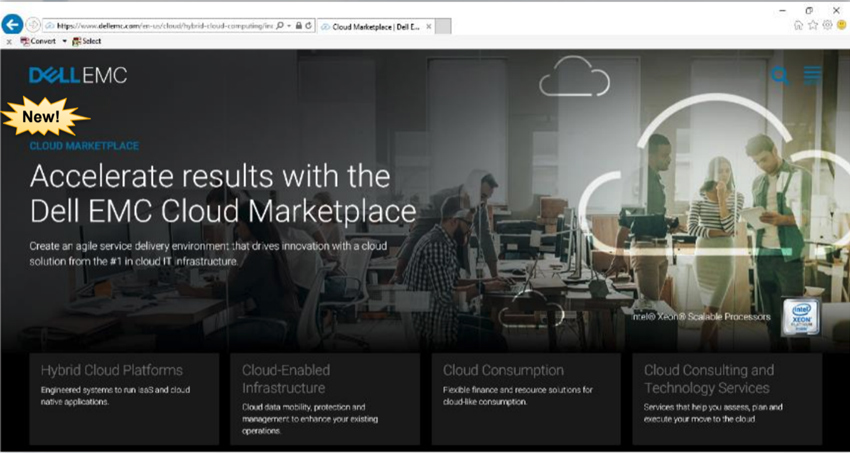The height and width of the screenshot is (453, 850).
Task: Open Cloud Consulting and Technology Services card
Action: click(x=727, y=399)
